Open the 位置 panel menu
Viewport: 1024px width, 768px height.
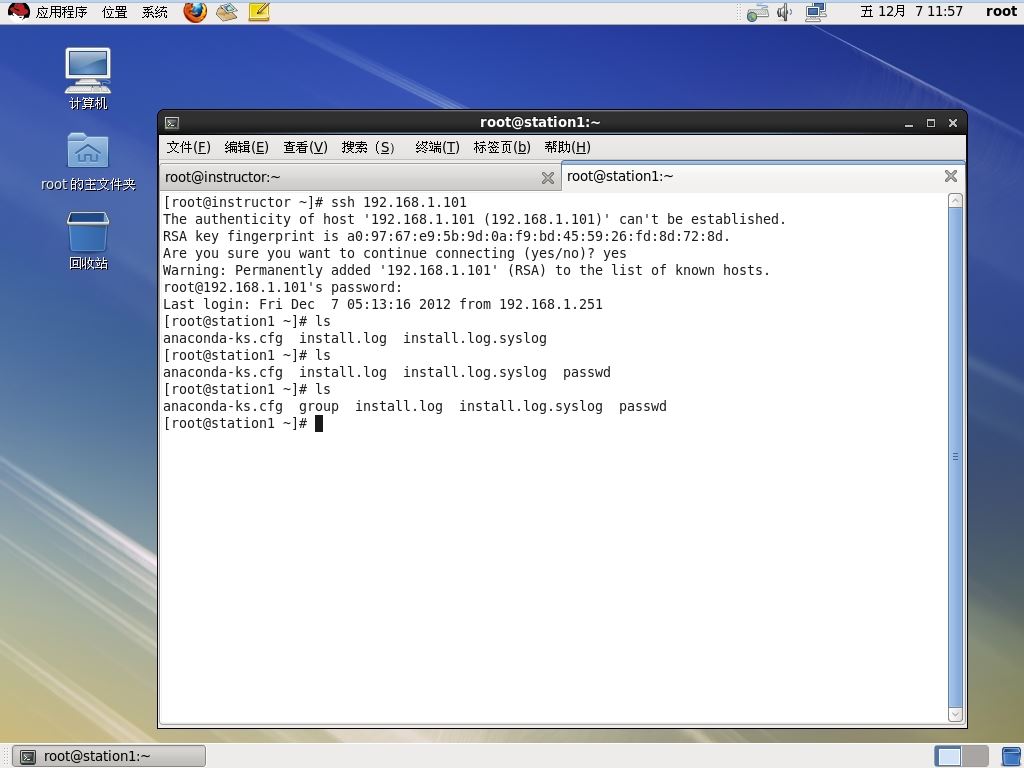point(114,12)
